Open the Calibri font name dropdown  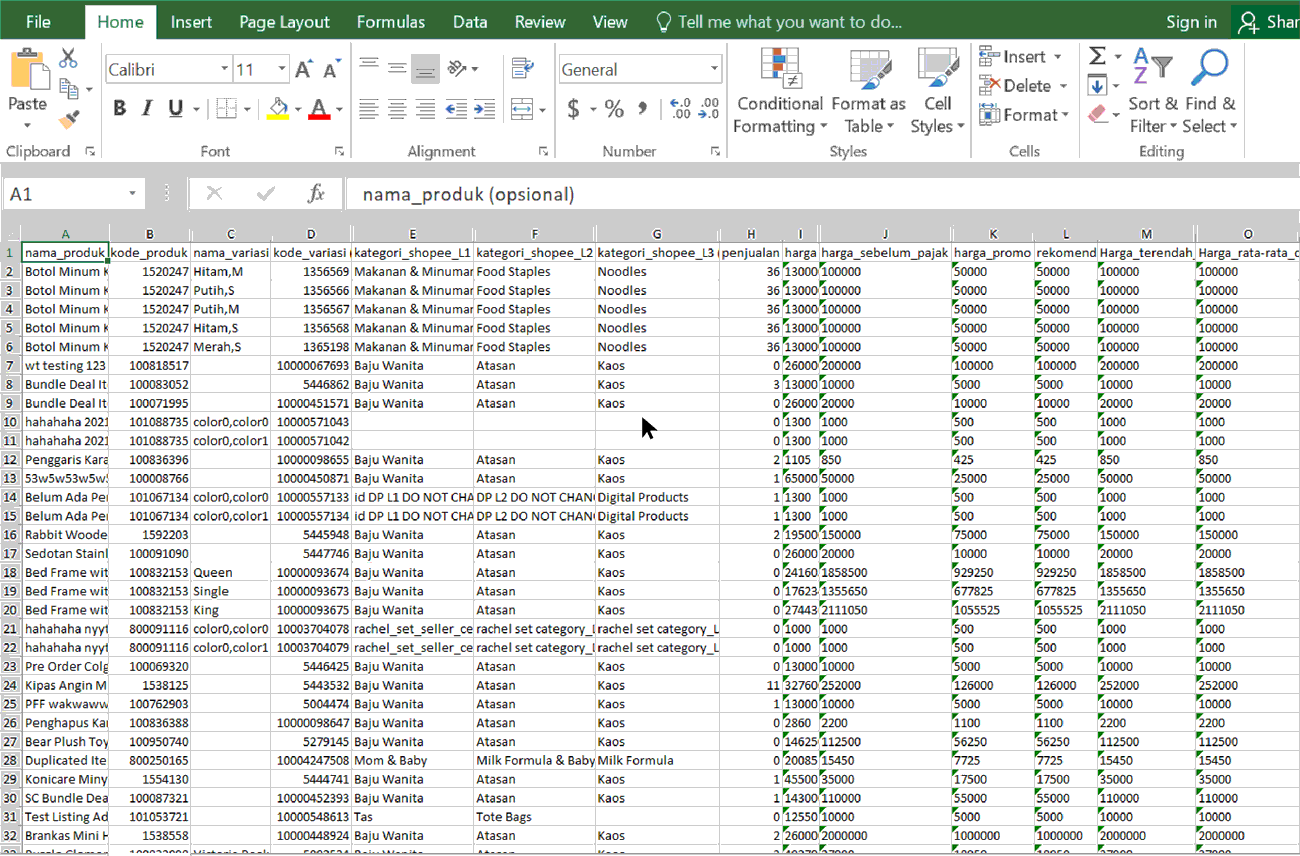point(224,69)
